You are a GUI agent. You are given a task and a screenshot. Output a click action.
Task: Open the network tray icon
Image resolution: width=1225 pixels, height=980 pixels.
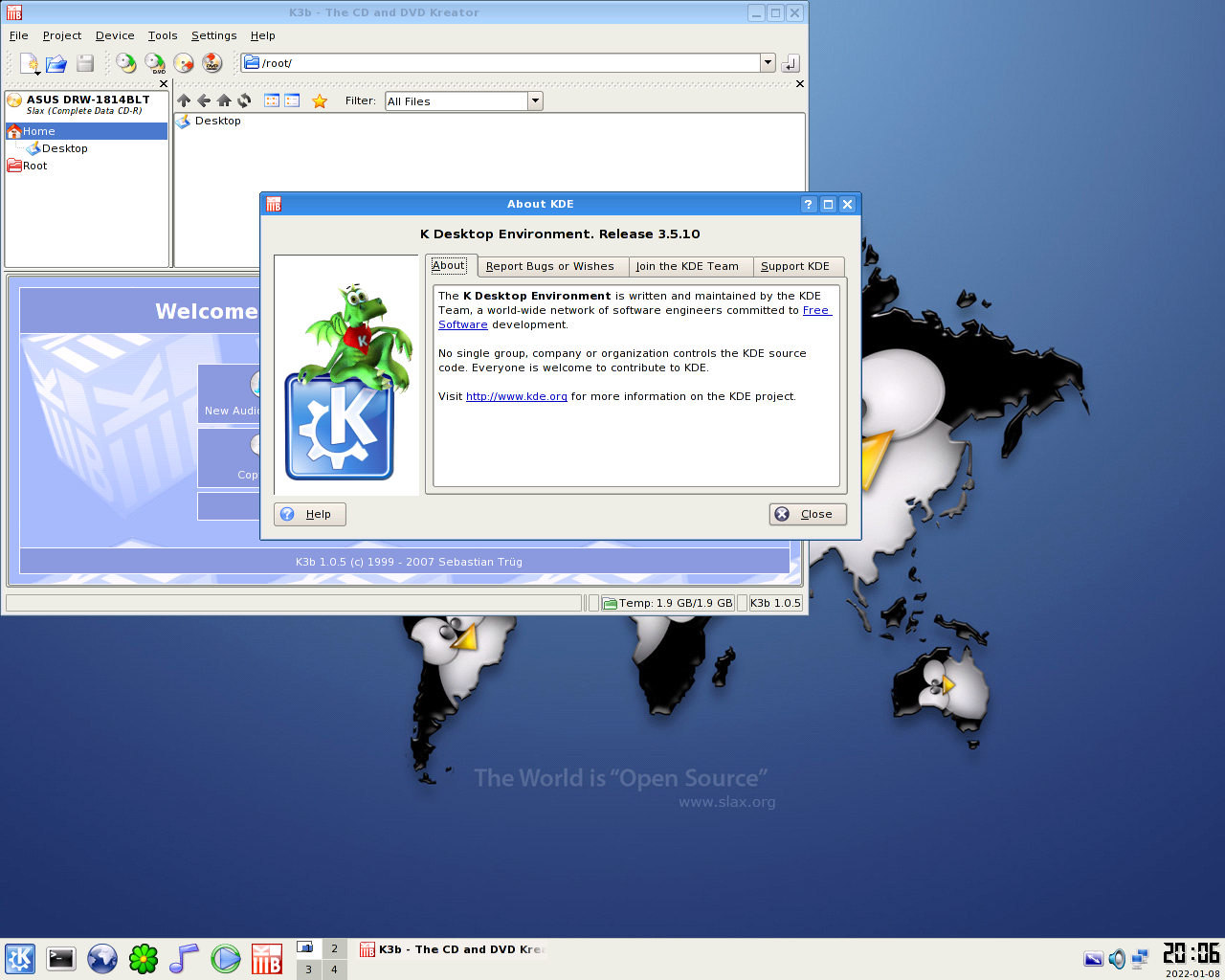[1140, 959]
